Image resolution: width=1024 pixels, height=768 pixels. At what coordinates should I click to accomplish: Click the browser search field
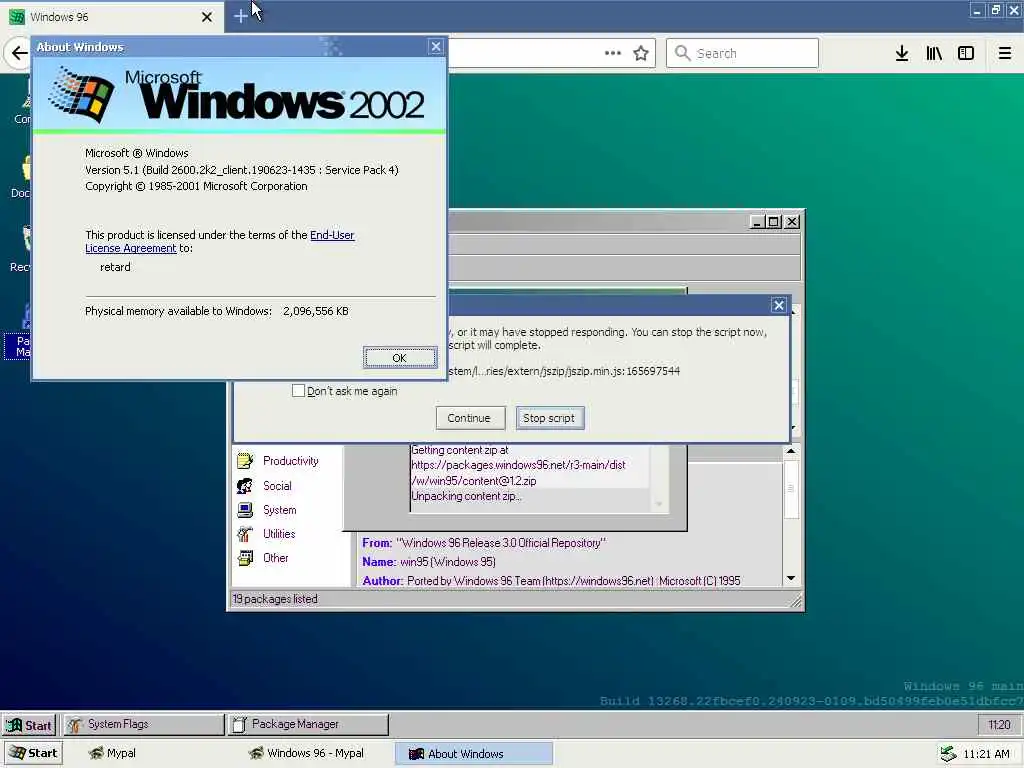[742, 53]
